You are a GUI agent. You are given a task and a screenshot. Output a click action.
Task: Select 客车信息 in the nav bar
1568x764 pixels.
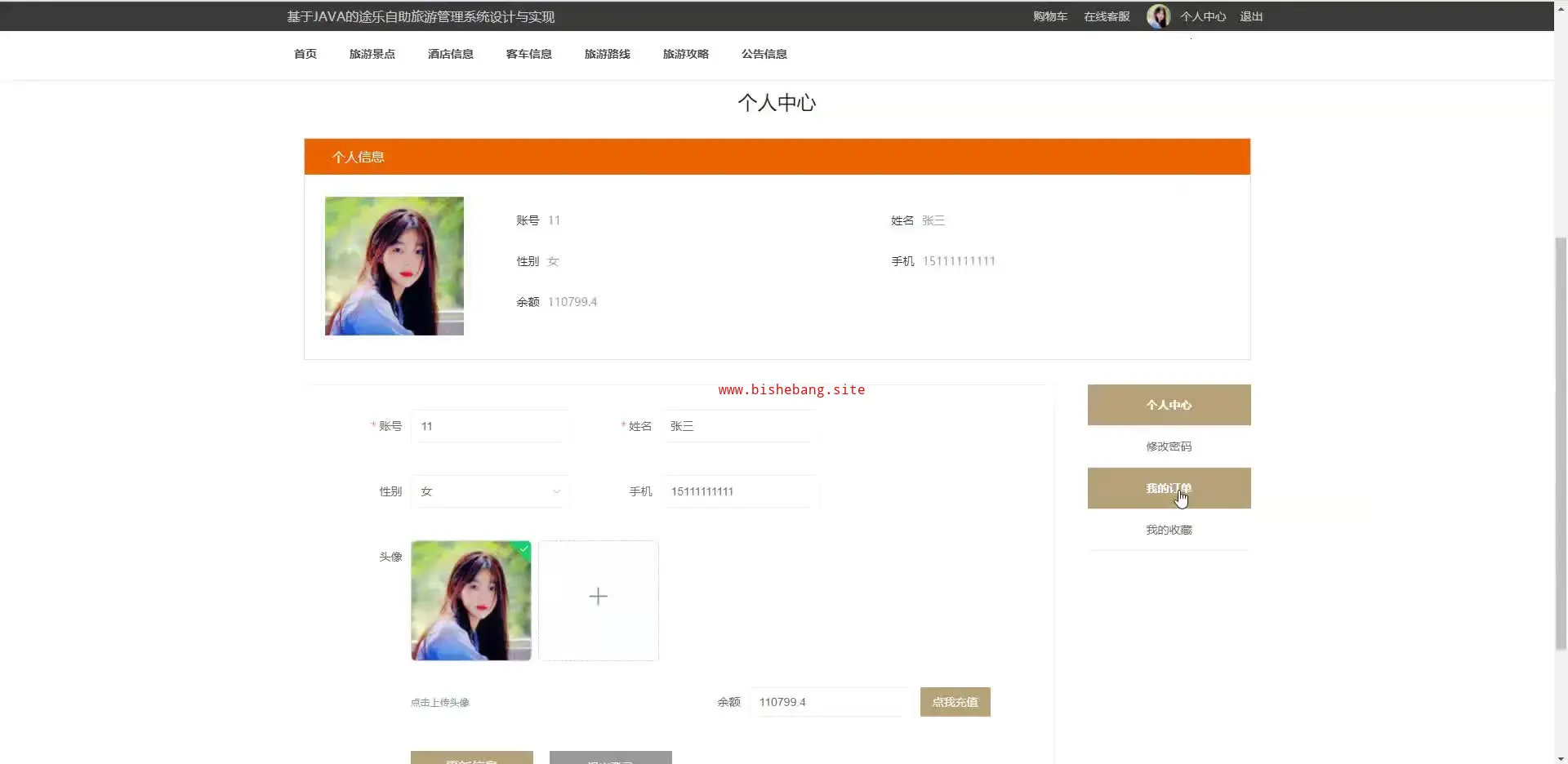coord(528,54)
